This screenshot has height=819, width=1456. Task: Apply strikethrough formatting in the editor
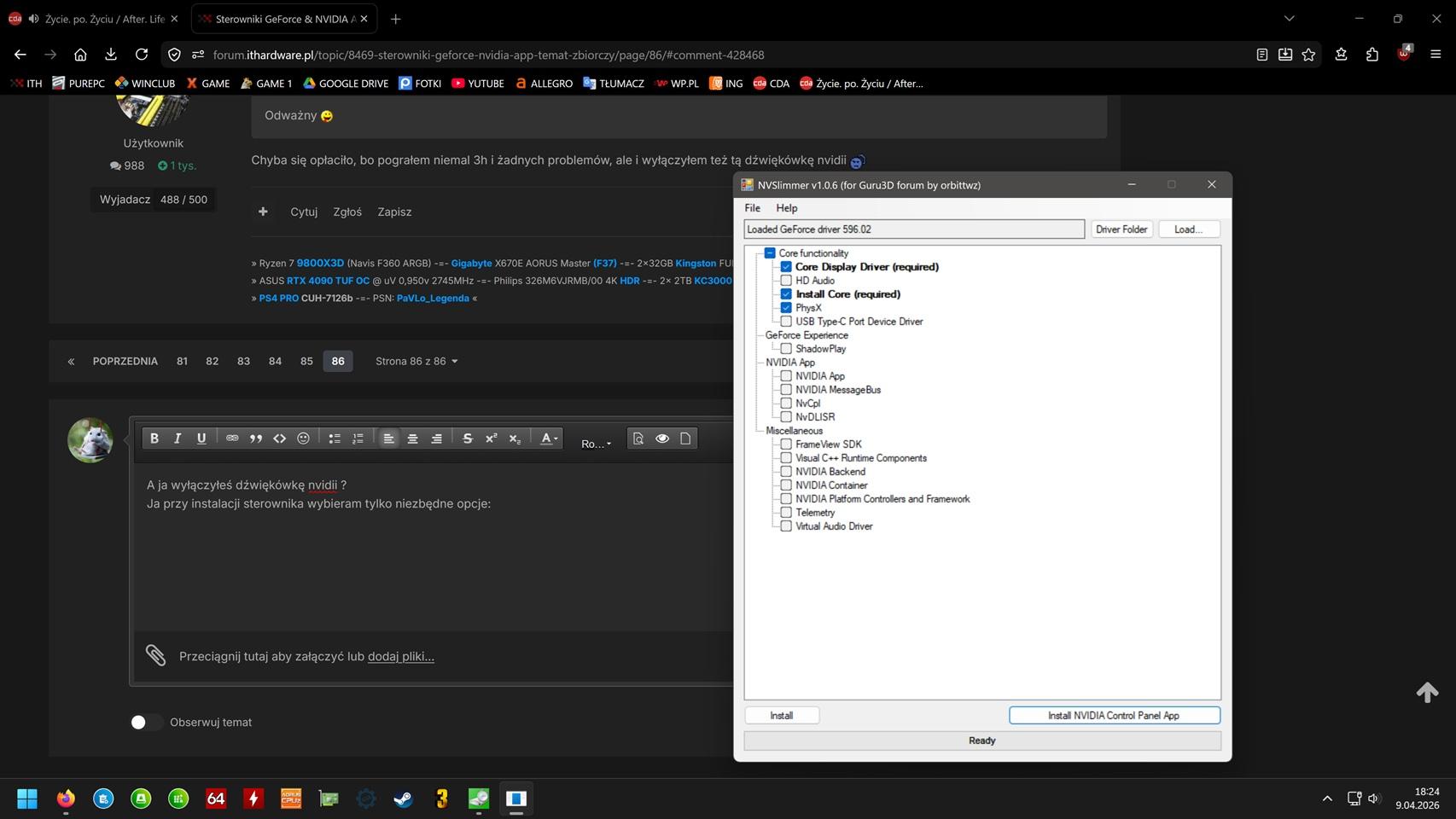[467, 439]
